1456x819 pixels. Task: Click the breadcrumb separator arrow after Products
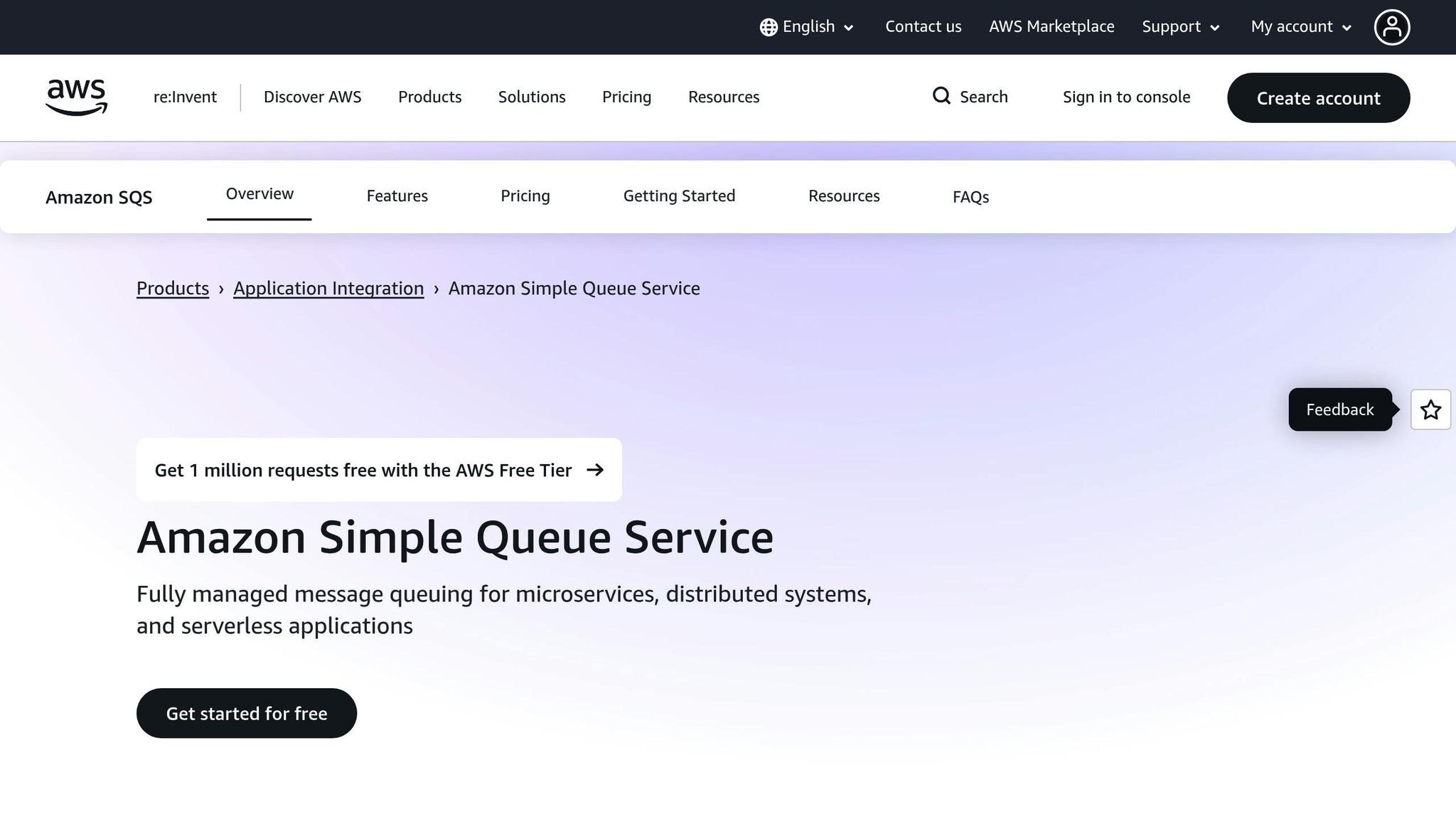[x=222, y=289]
